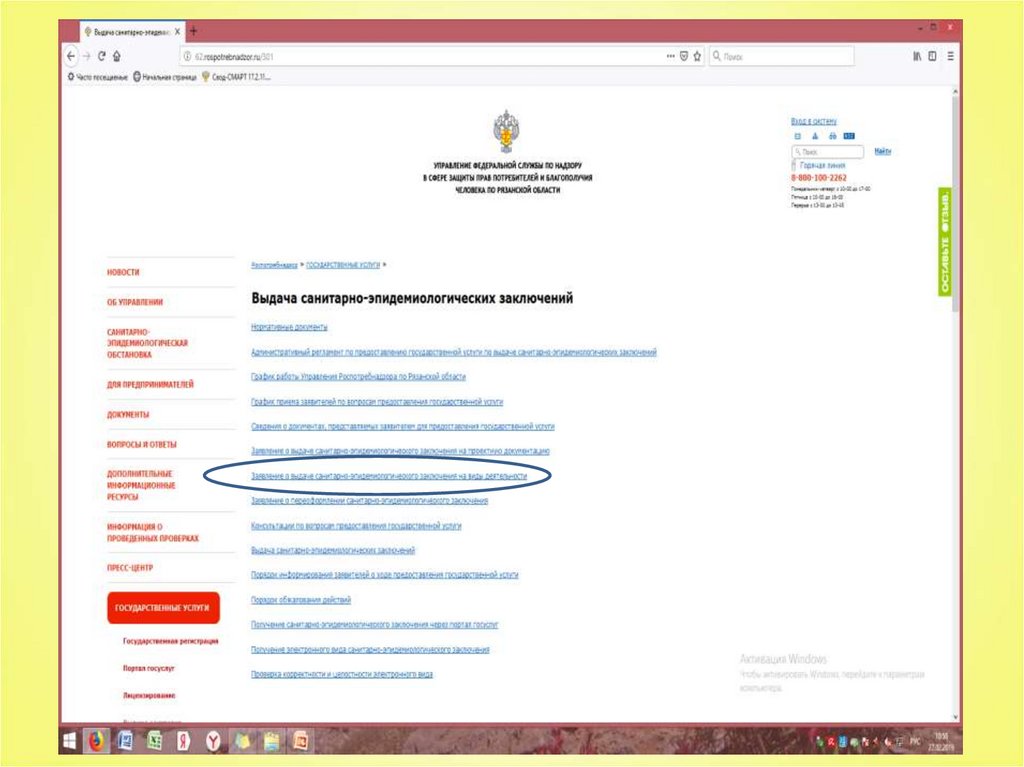This screenshot has height=767, width=1024.
Task: Click the site search field near Найти
Action: coord(828,151)
